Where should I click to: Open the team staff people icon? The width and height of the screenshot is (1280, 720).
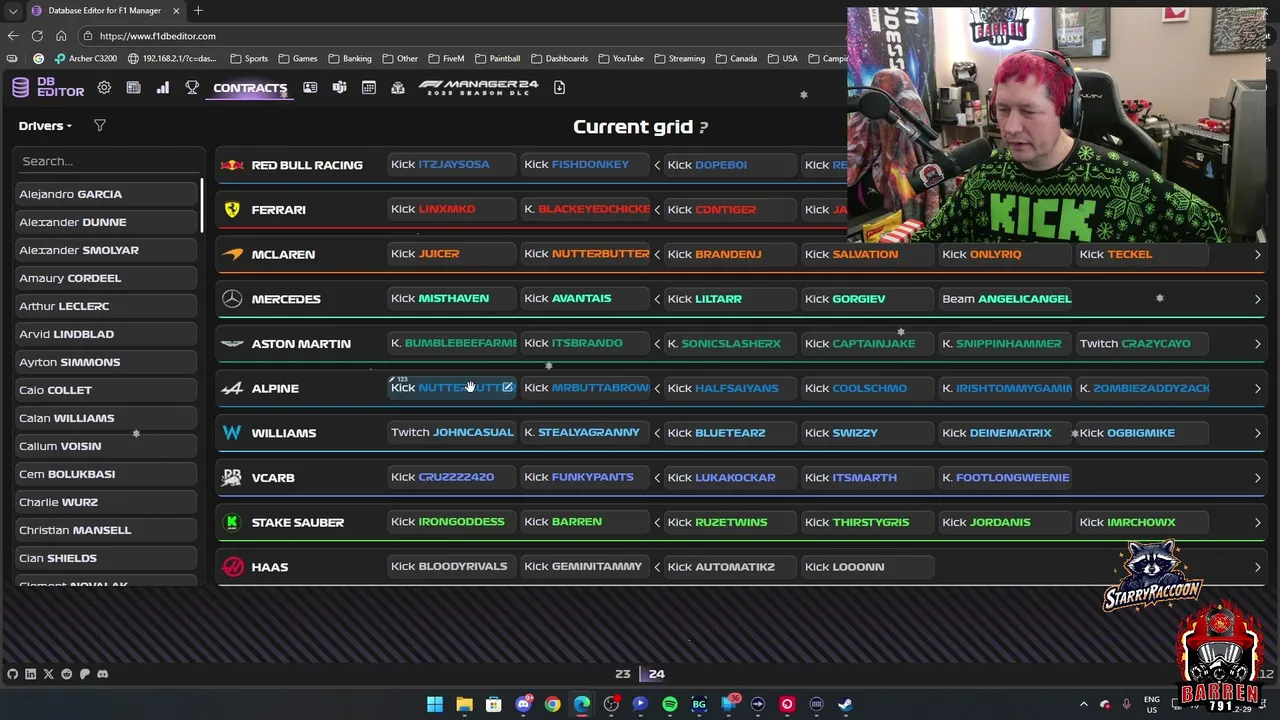click(x=339, y=88)
